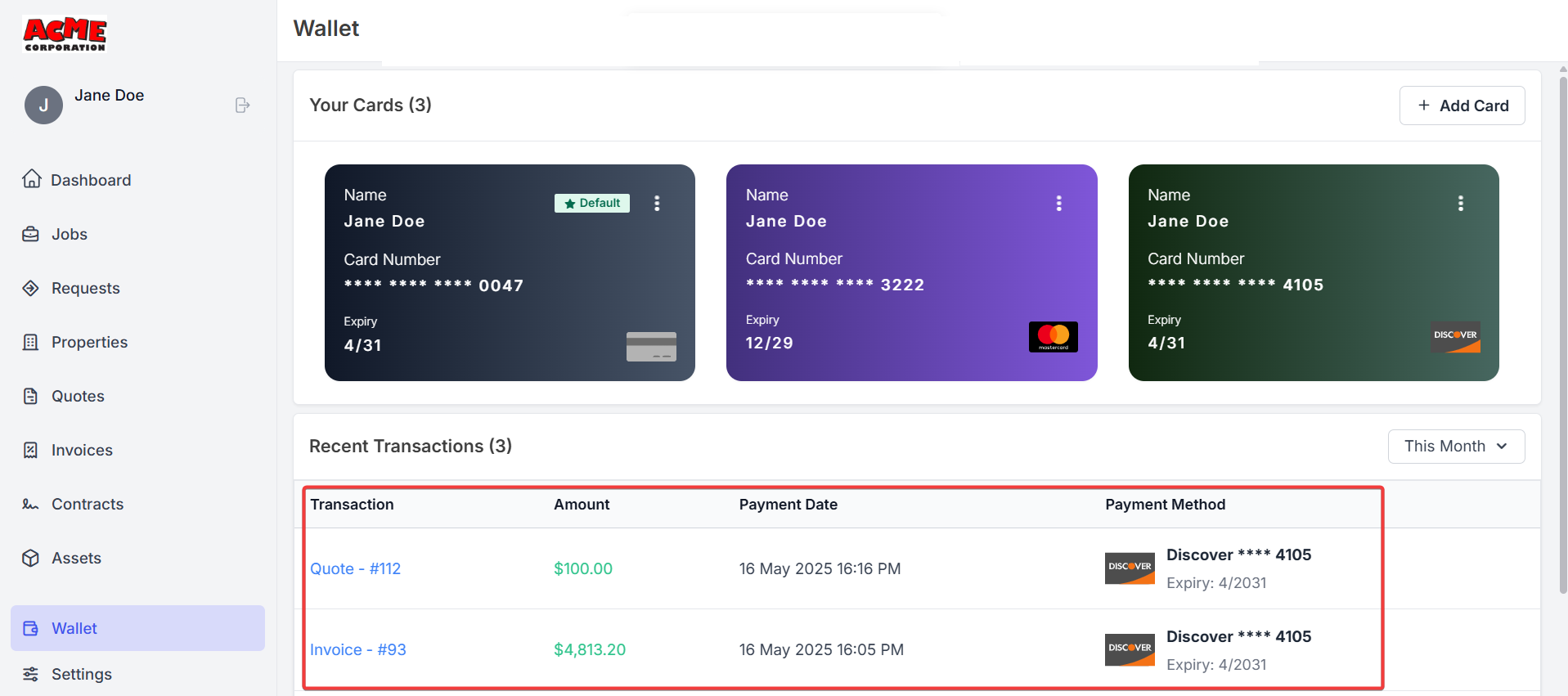
Task: Open the Invoice - #93 link
Action: tap(358, 649)
